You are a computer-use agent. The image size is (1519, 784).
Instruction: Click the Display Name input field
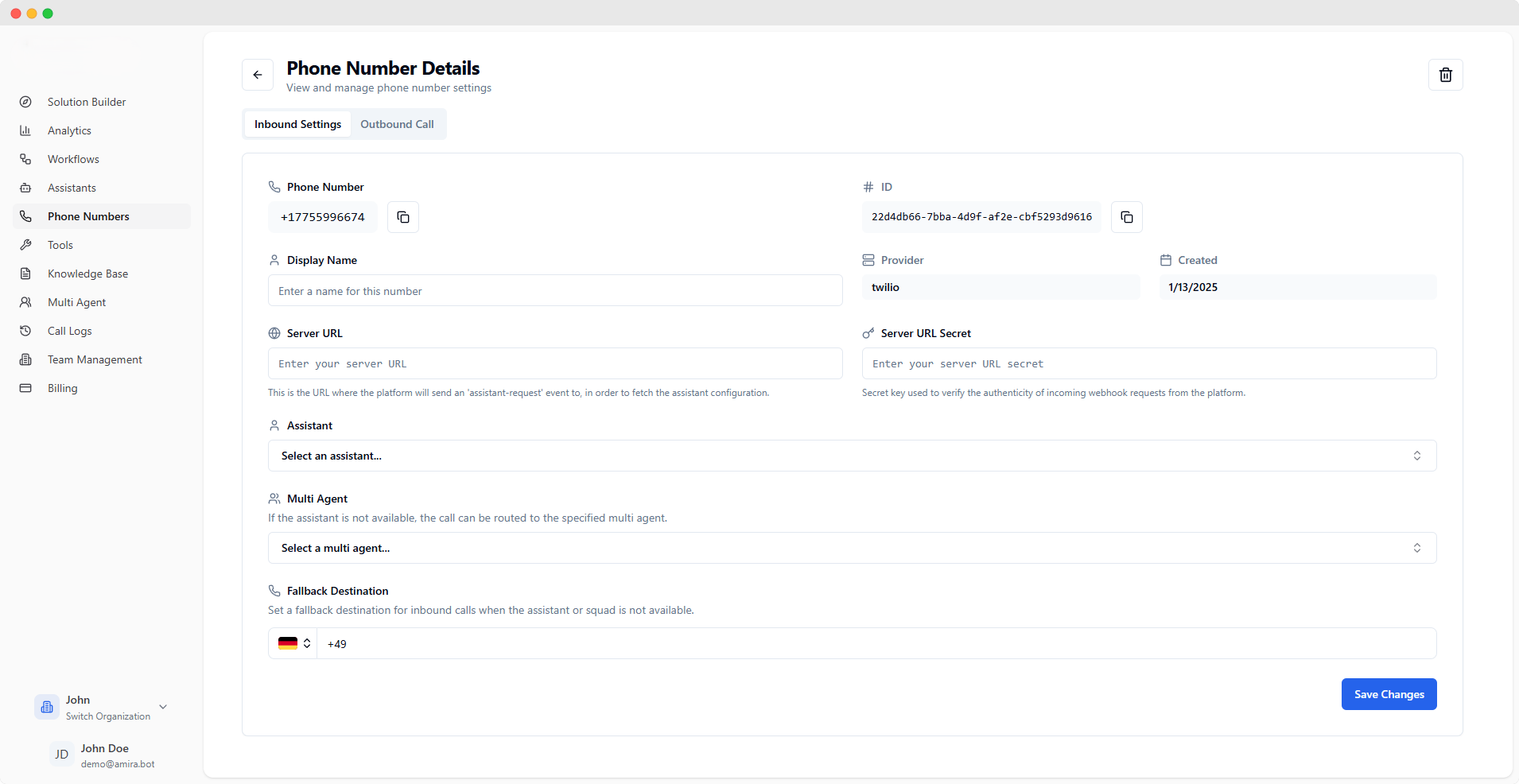pyautogui.click(x=554, y=290)
